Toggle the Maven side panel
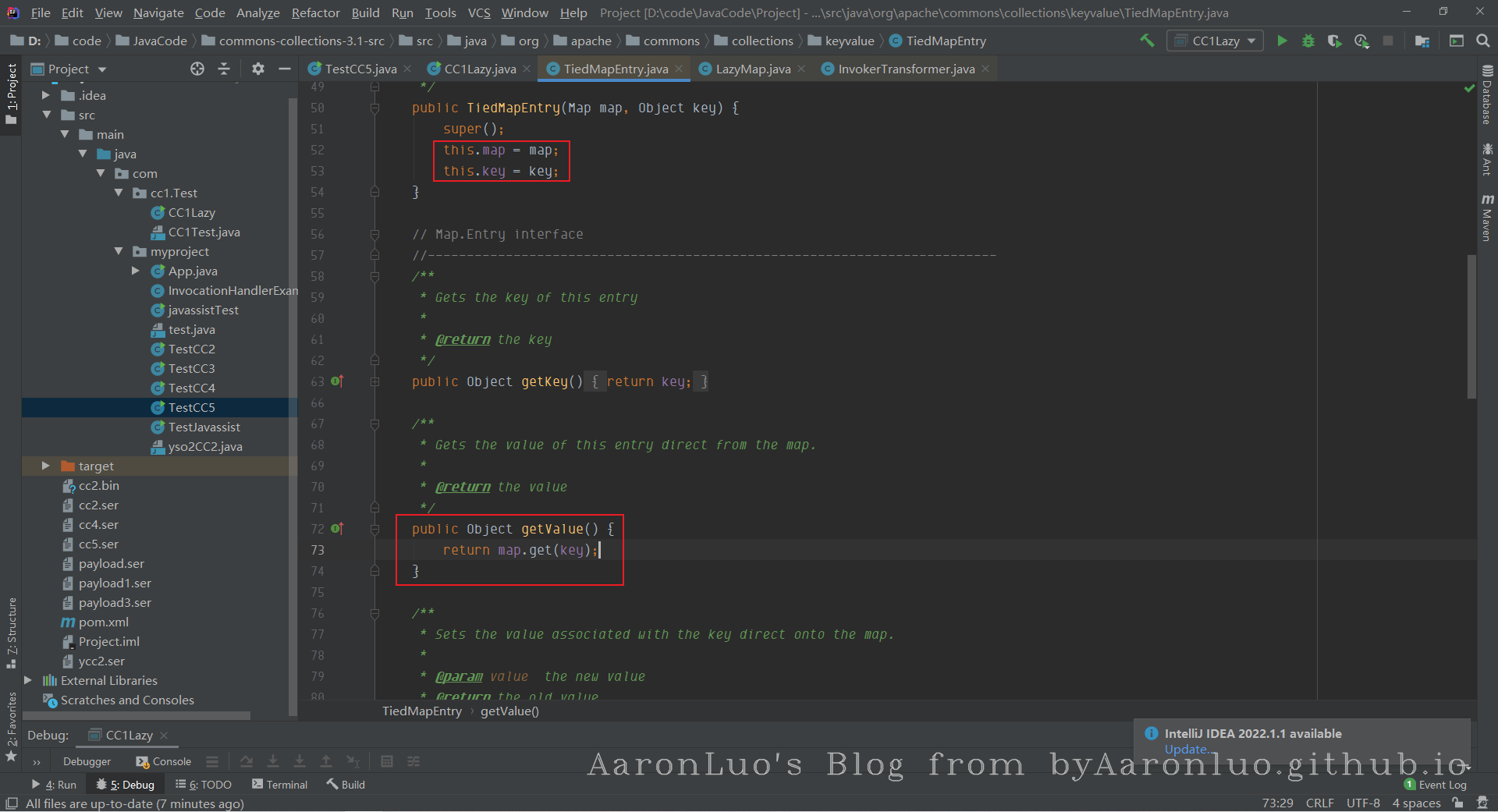 (x=1487, y=218)
